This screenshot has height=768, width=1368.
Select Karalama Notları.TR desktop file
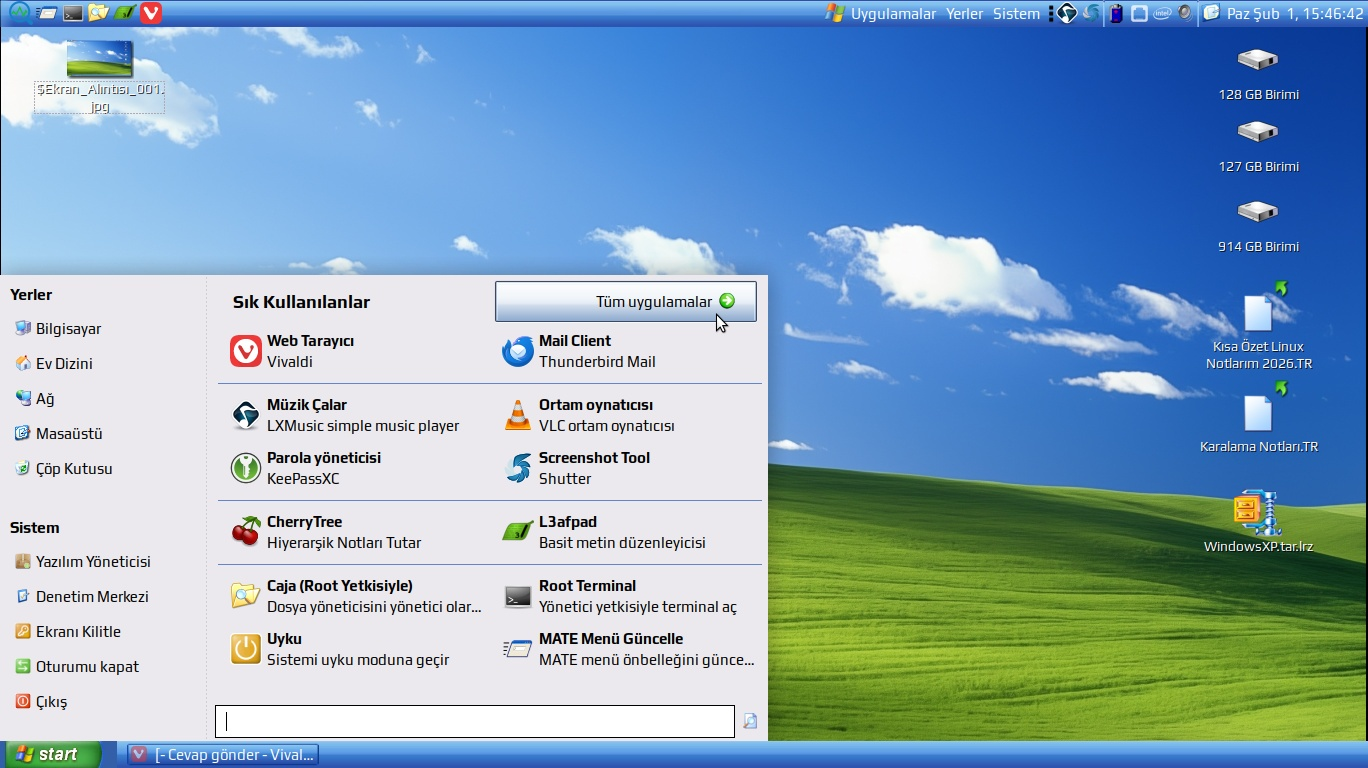1259,417
